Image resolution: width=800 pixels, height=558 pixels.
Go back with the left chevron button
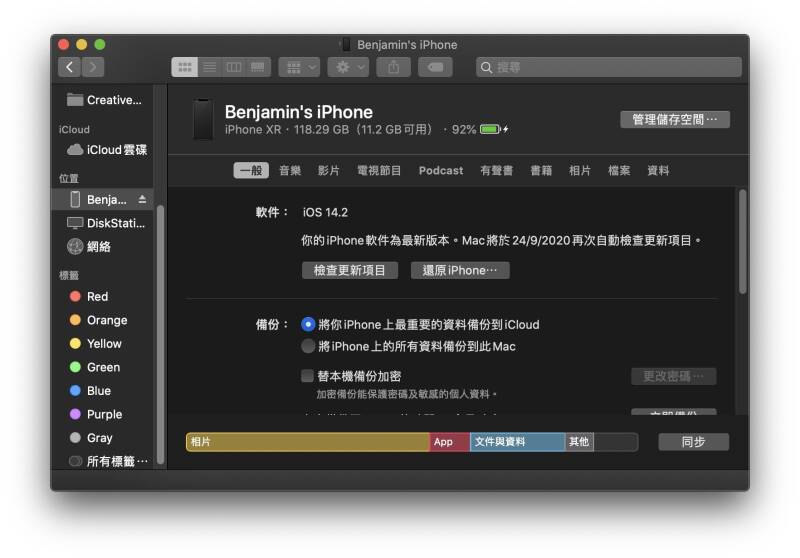click(x=69, y=67)
